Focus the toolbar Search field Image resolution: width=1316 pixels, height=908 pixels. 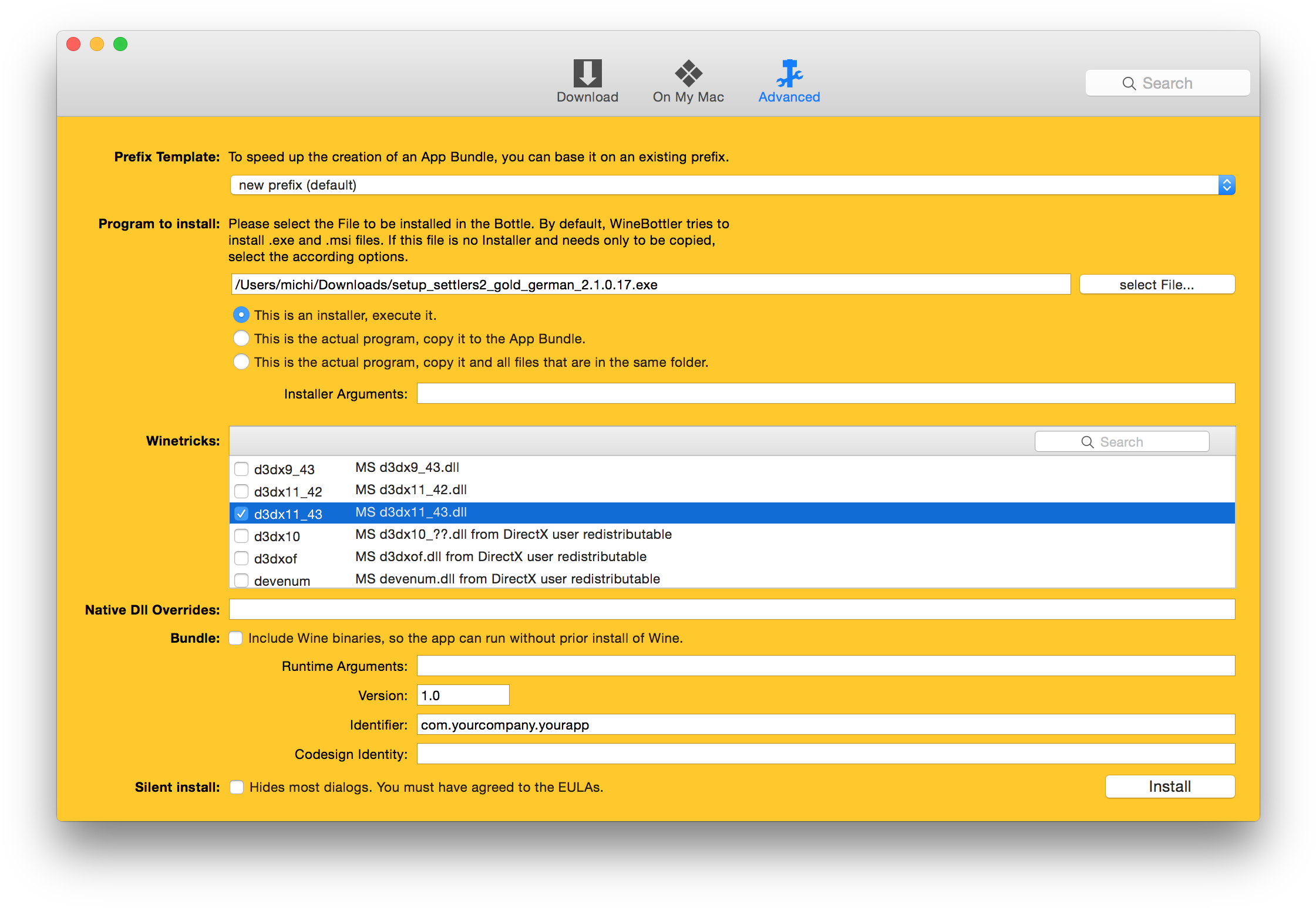click(x=1167, y=83)
